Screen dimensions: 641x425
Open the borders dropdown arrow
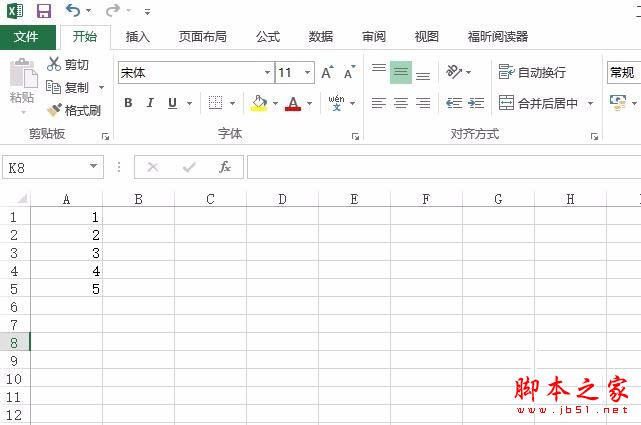(232, 103)
